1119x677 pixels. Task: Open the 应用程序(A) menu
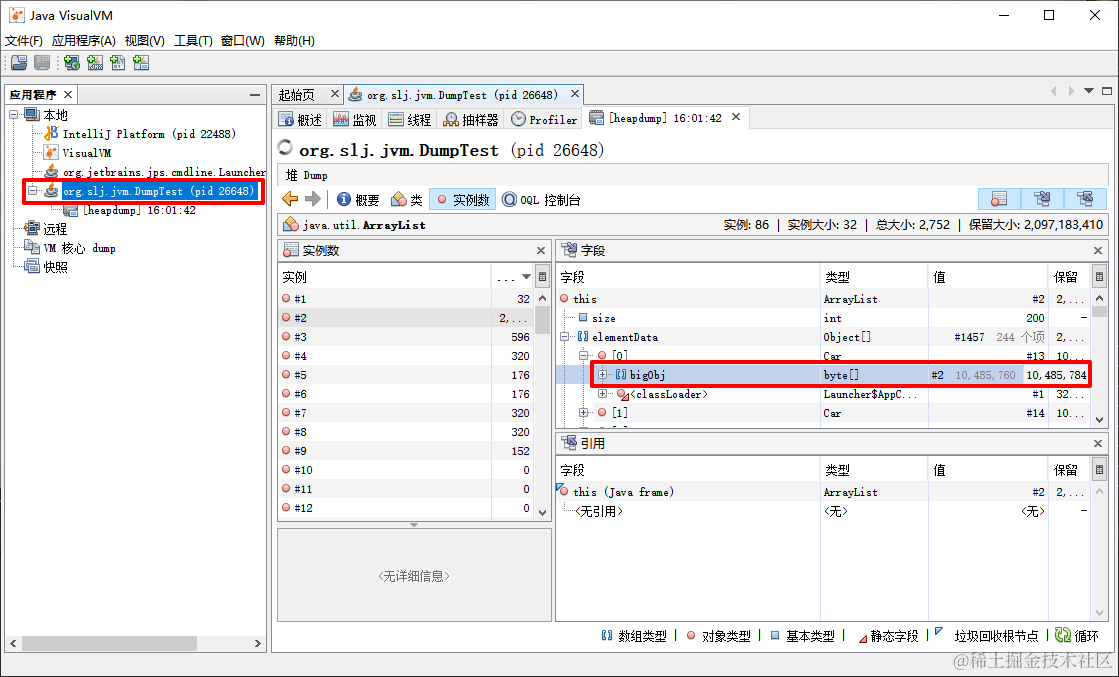(83, 41)
